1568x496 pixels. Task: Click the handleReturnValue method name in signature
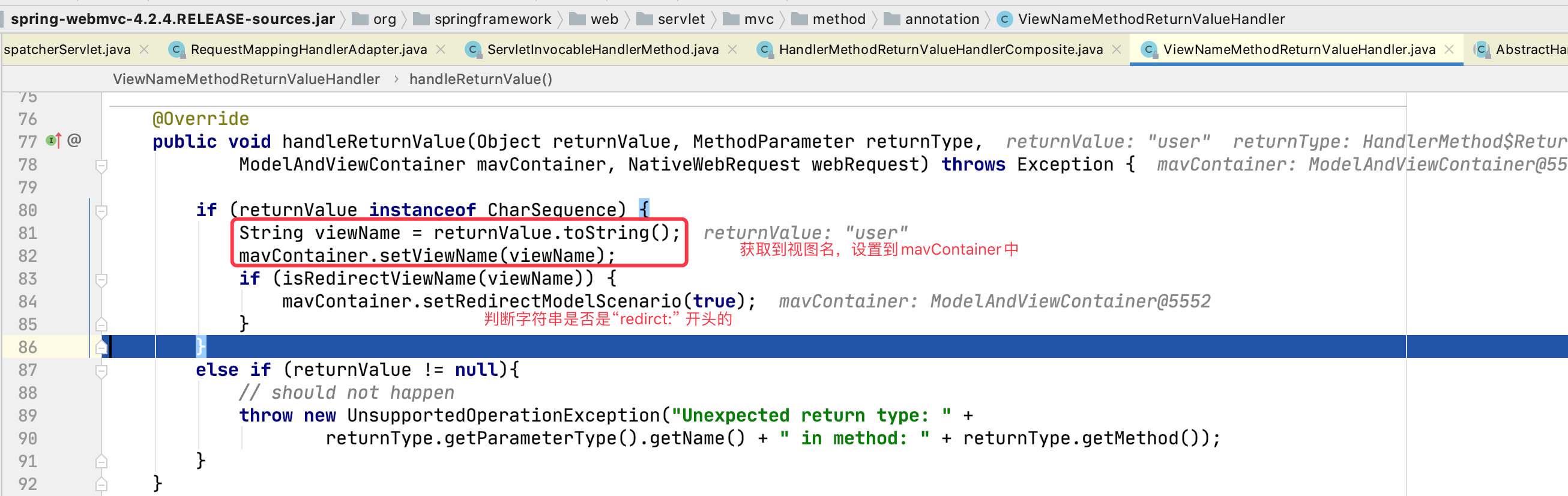point(374,142)
